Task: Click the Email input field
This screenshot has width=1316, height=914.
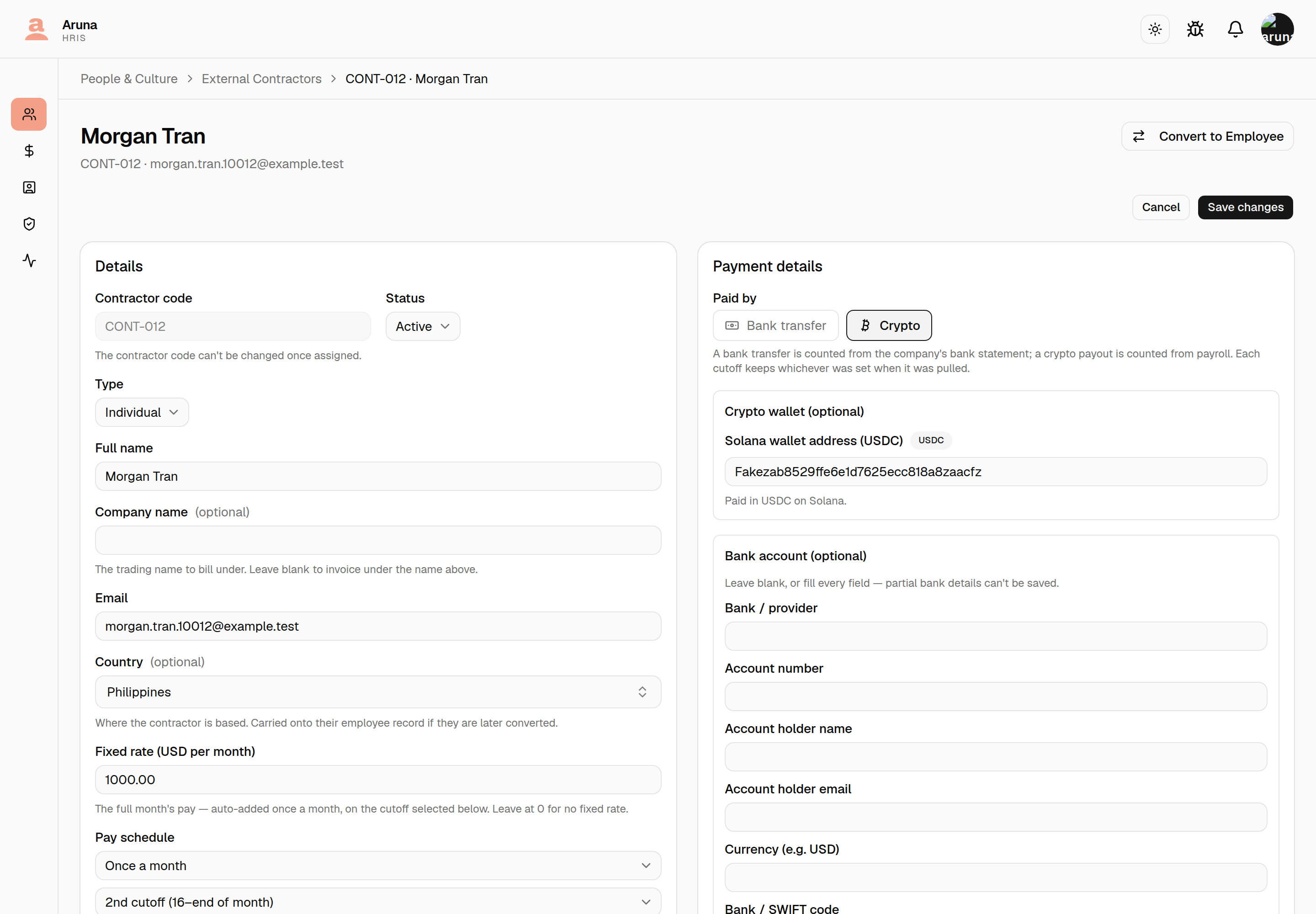Action: [x=378, y=626]
